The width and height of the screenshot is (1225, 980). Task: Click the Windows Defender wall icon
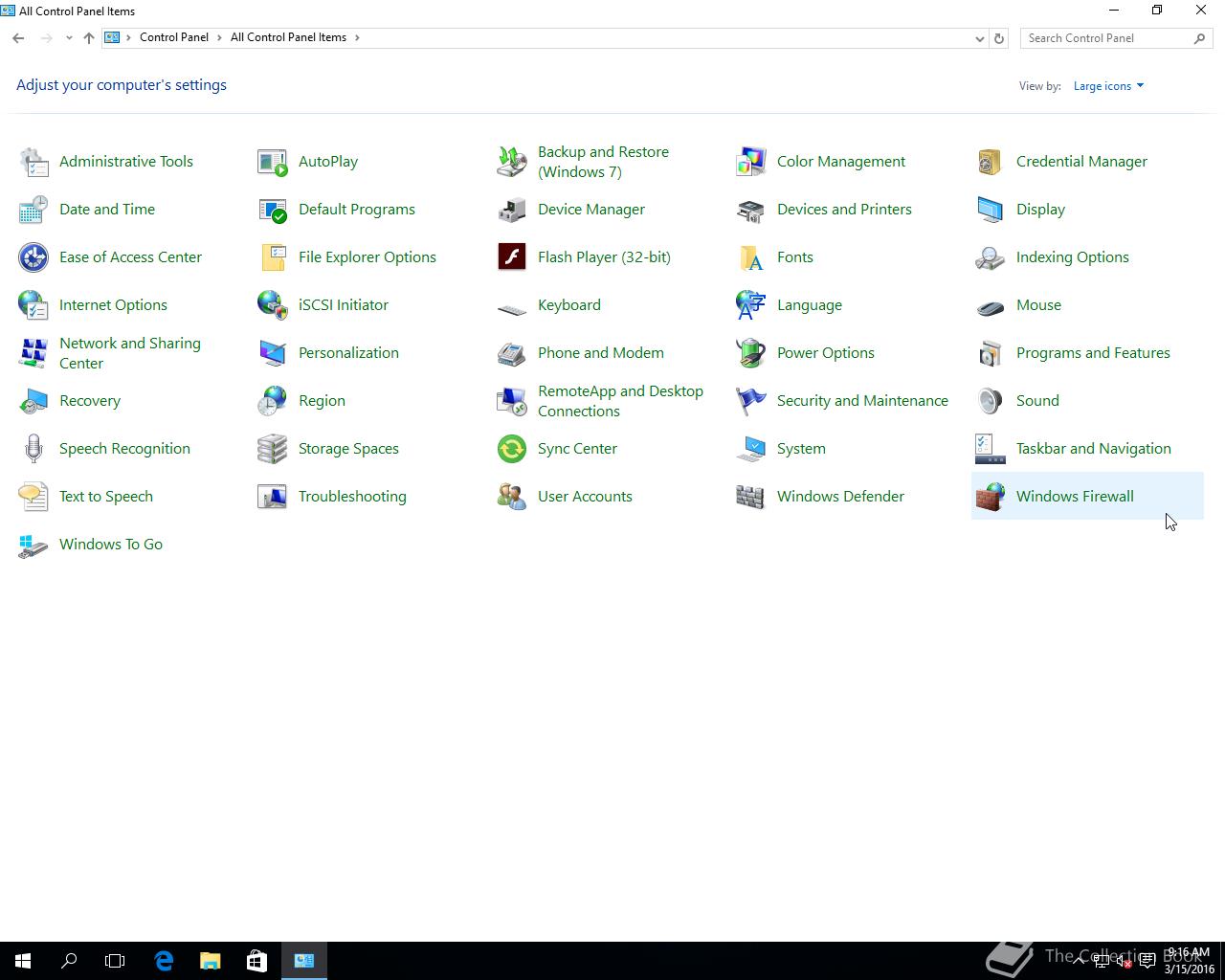click(751, 497)
